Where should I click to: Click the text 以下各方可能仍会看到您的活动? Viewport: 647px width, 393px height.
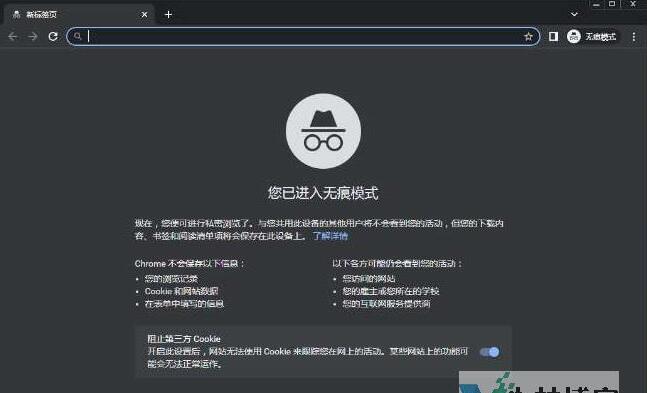[x=397, y=263]
